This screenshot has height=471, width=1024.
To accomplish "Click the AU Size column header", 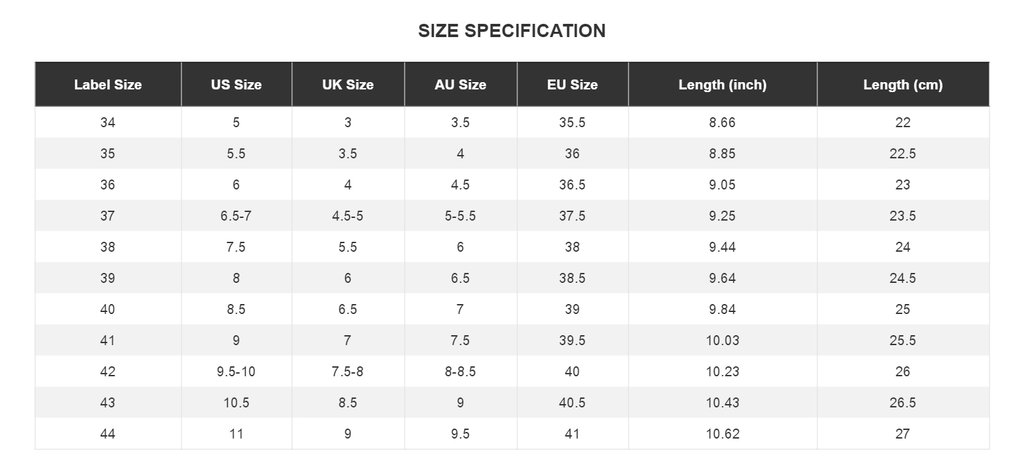I will click(x=460, y=85).
